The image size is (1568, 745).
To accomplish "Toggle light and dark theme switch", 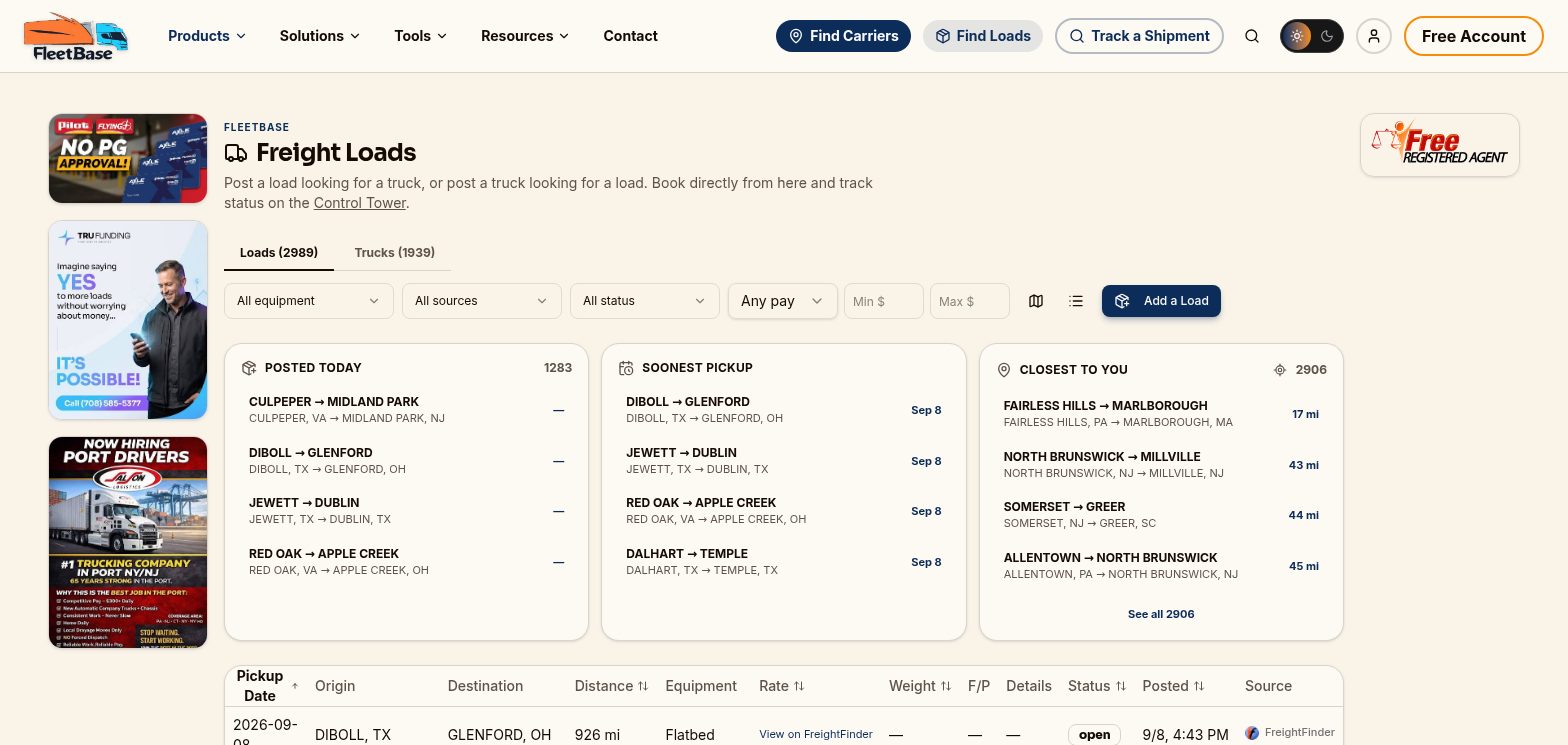I will [x=1312, y=36].
